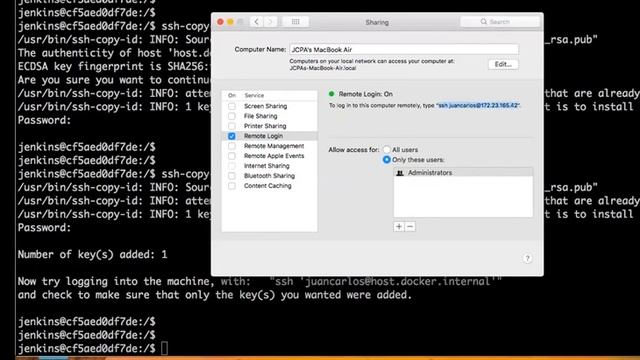Enable the Printer Sharing checkbox
Screen dimensions: 640x360
pyautogui.click(x=232, y=126)
